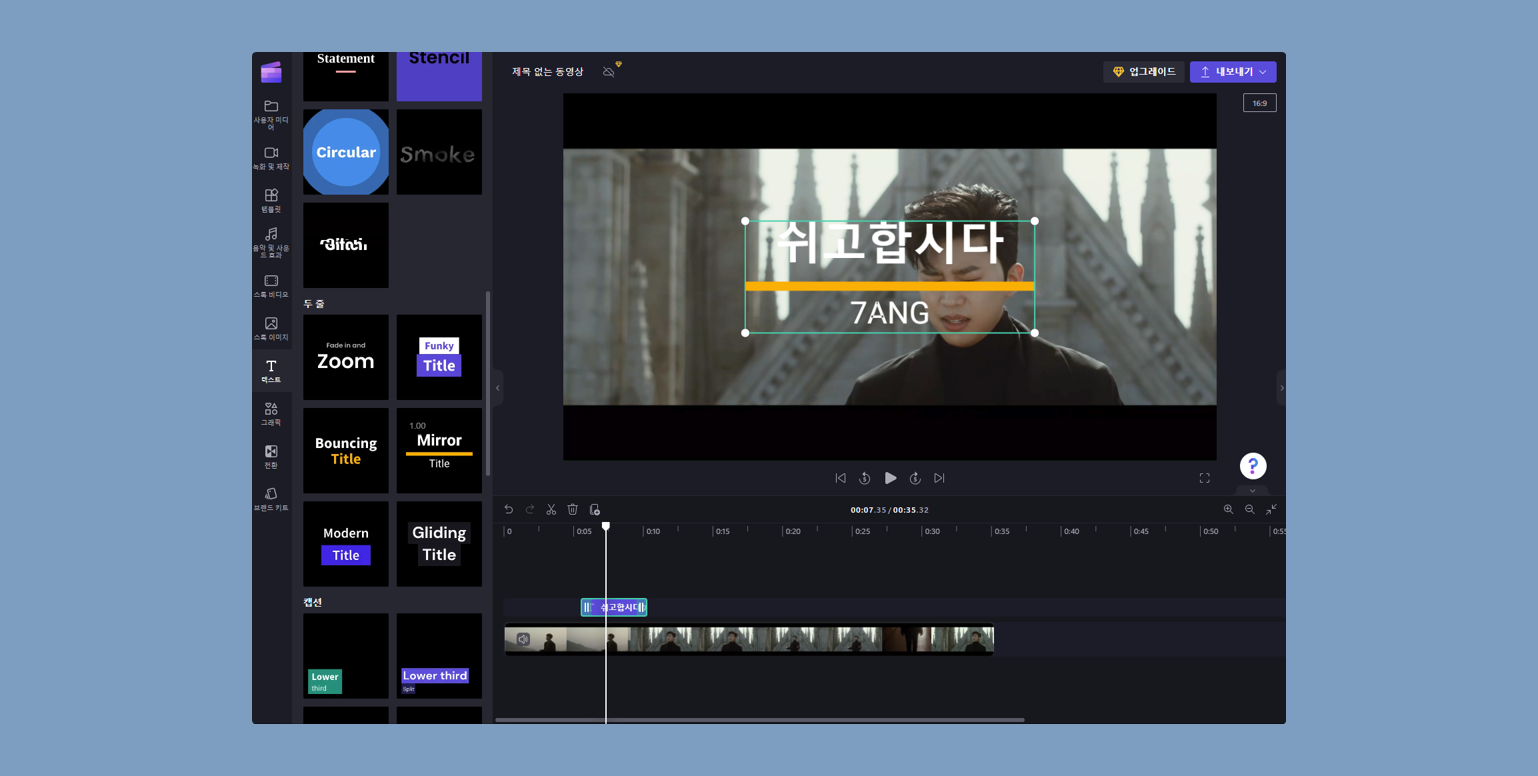Image resolution: width=1538 pixels, height=776 pixels.
Task: Jump forward five seconds in preview
Action: 915,478
